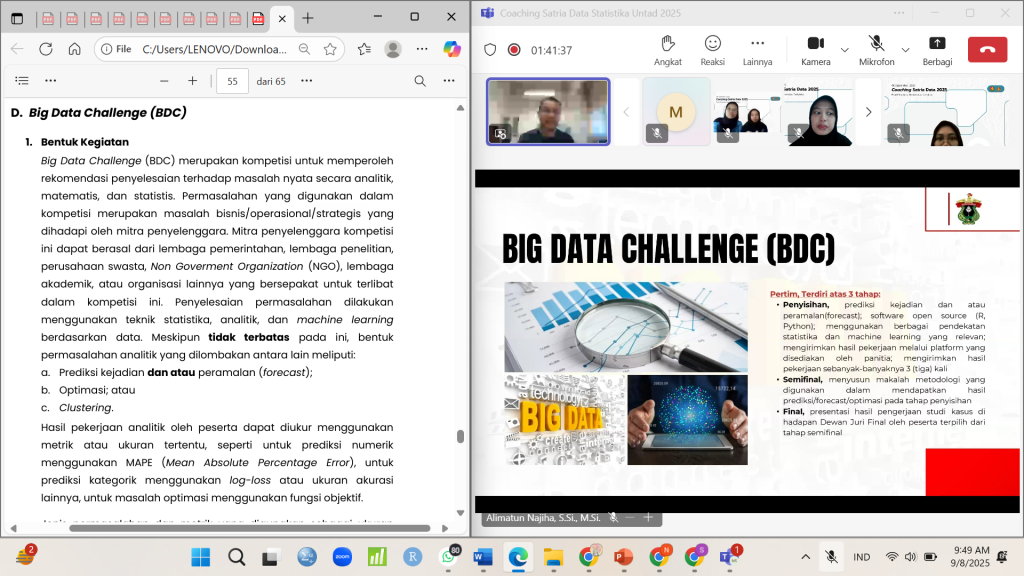The width and height of the screenshot is (1024, 576).
Task: Open the PDF table of contents icon
Action: click(x=22, y=81)
